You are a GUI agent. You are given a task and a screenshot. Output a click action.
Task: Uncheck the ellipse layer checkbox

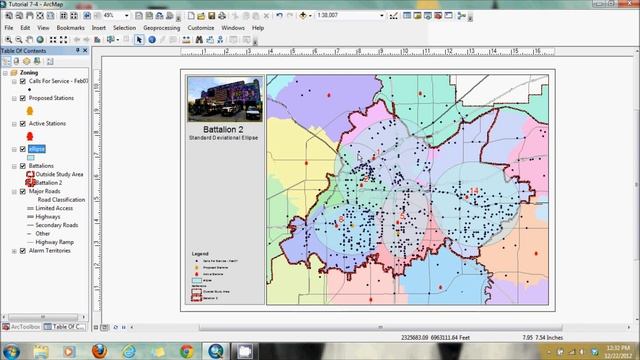click(x=23, y=149)
